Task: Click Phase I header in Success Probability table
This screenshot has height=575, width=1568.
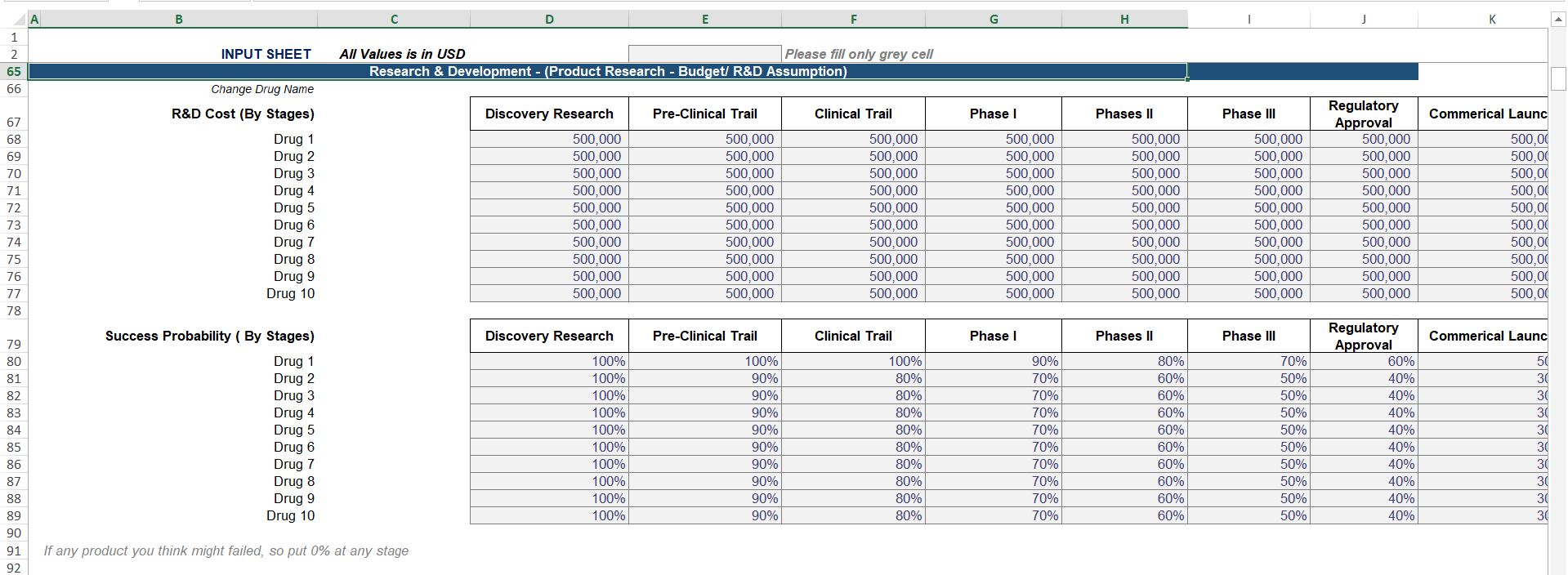Action: point(994,336)
